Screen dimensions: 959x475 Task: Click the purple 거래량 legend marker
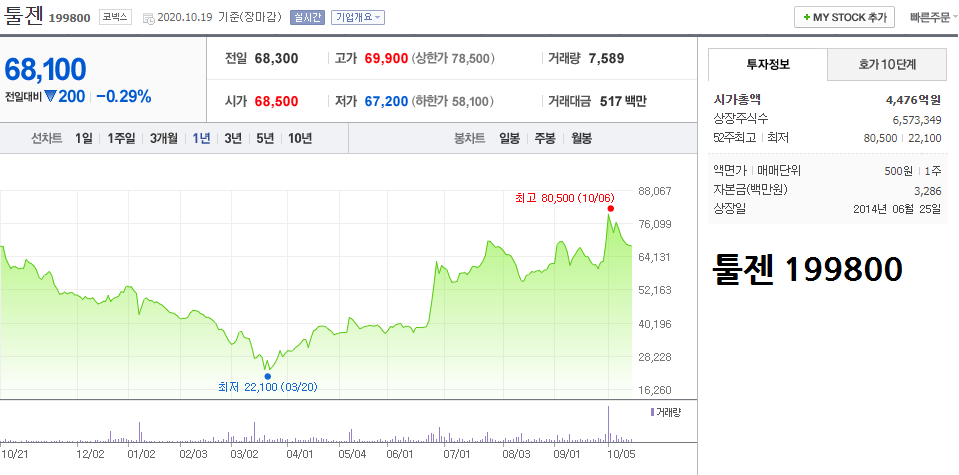653,412
